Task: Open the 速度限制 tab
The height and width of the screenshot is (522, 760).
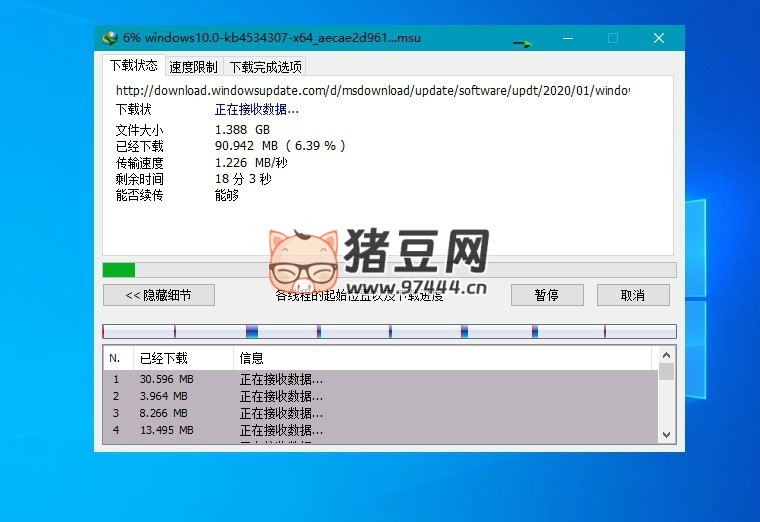Action: coord(193,67)
